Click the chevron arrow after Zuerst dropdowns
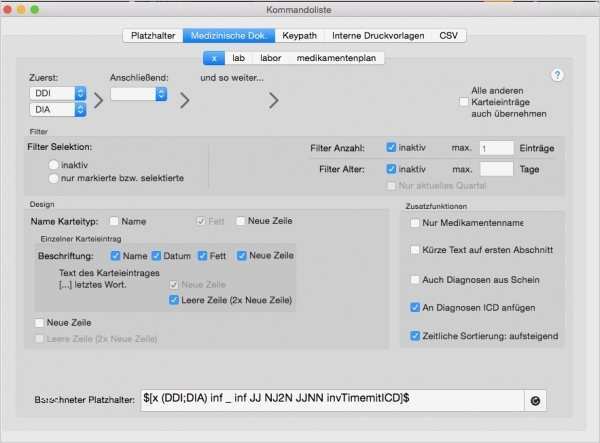Image resolution: width=600 pixels, height=443 pixels. (99, 101)
